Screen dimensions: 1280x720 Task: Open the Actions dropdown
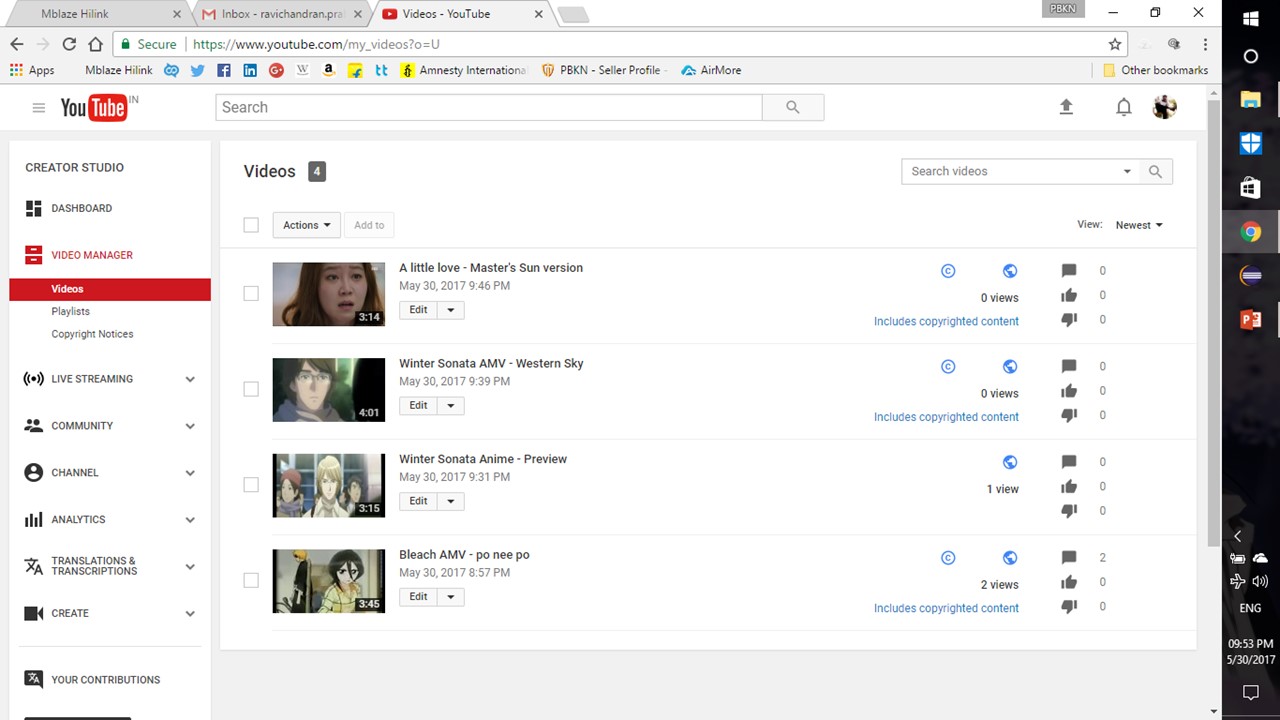click(x=306, y=225)
